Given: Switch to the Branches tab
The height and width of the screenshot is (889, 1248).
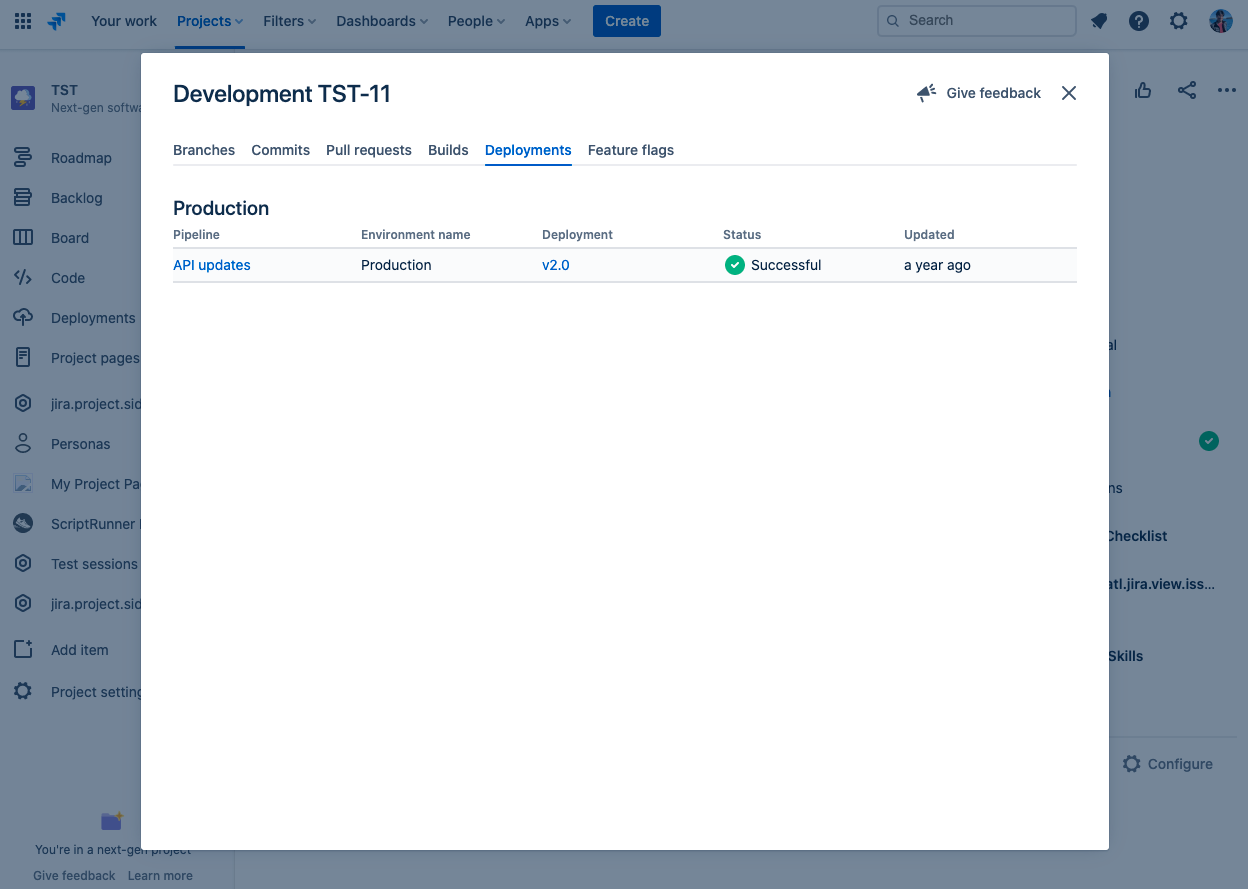Looking at the screenshot, I should (x=204, y=150).
